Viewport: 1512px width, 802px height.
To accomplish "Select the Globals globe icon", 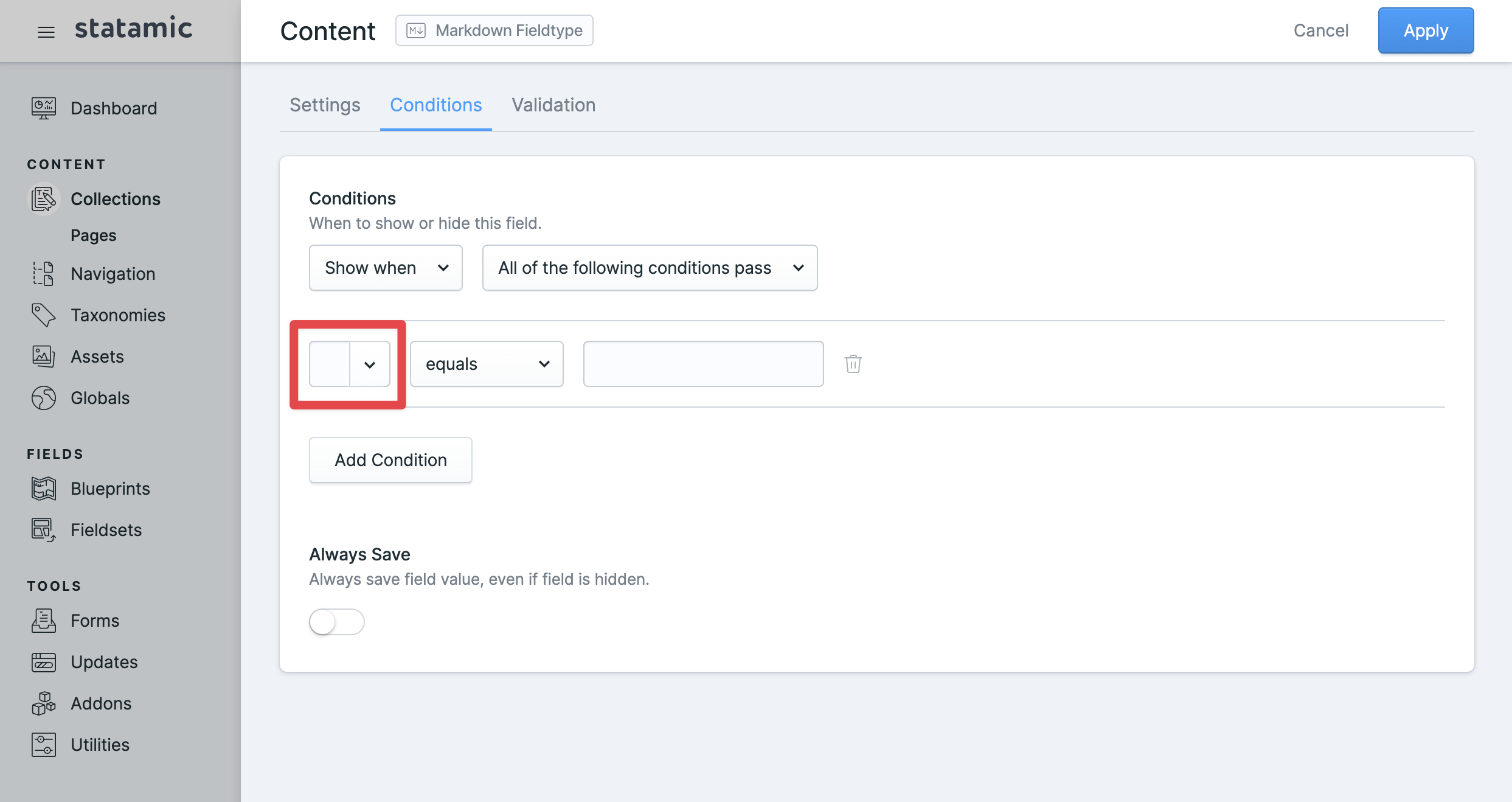I will coord(43,397).
